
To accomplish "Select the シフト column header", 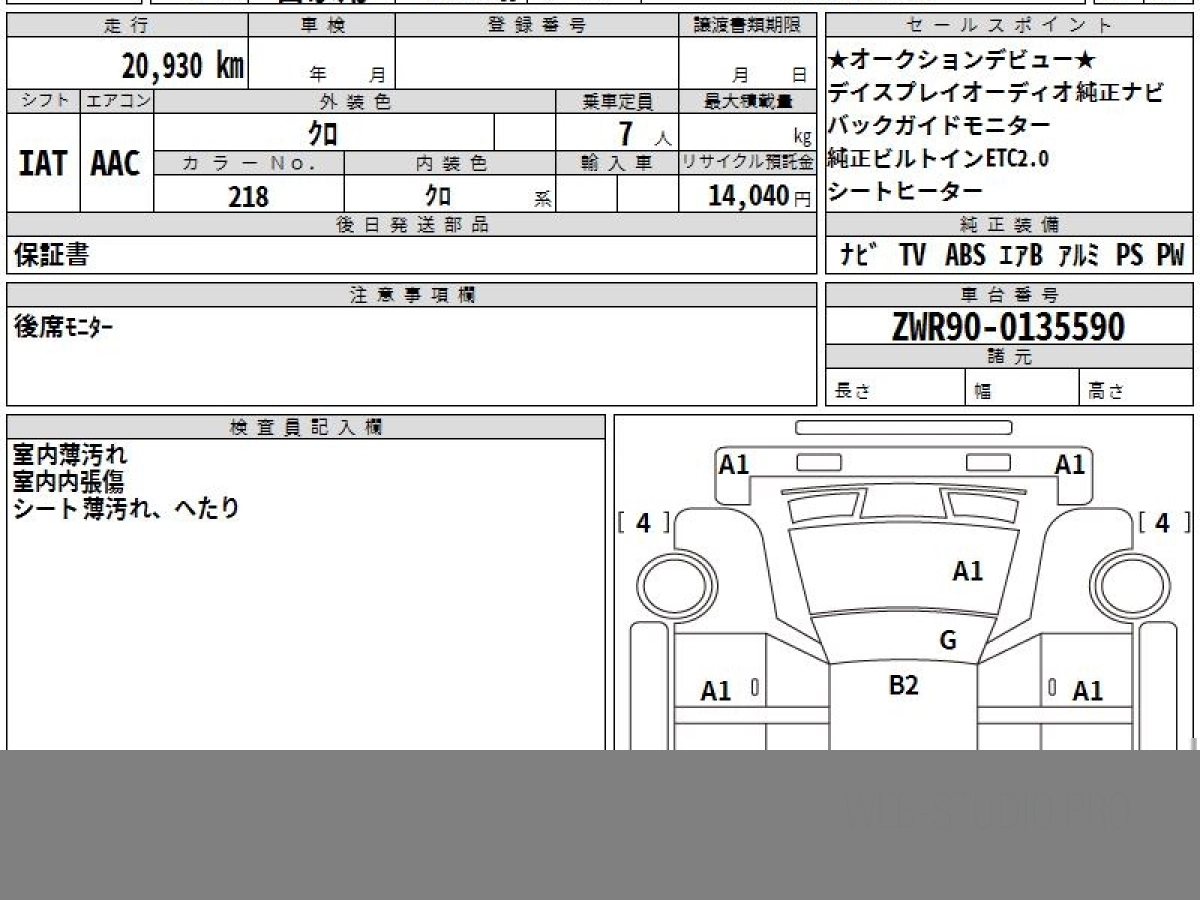I will point(43,101).
